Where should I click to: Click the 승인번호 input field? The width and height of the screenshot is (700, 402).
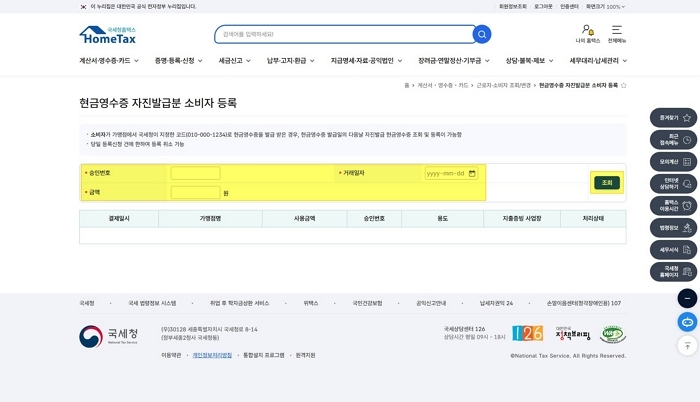pos(195,173)
